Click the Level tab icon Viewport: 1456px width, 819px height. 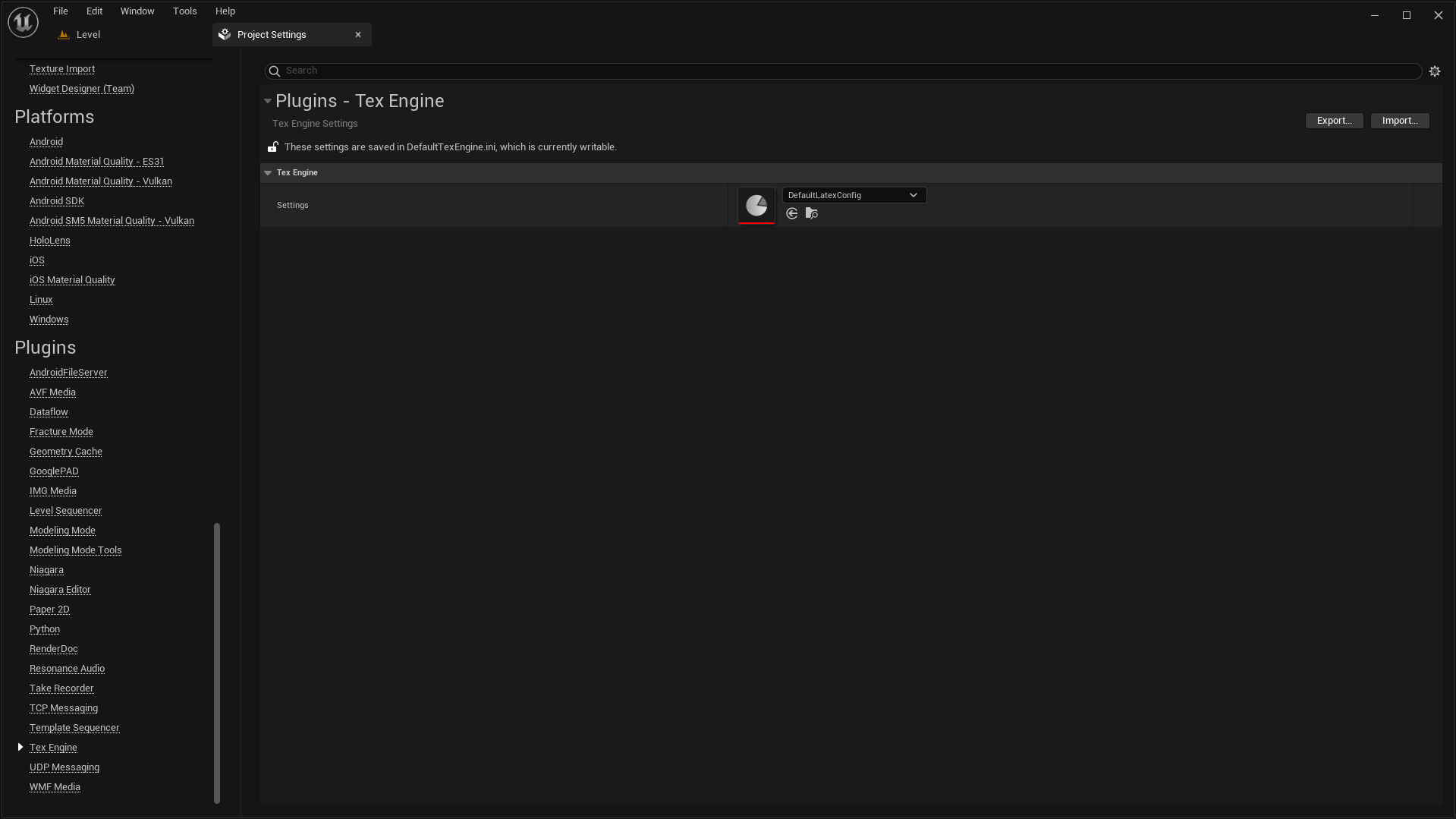[x=64, y=34]
